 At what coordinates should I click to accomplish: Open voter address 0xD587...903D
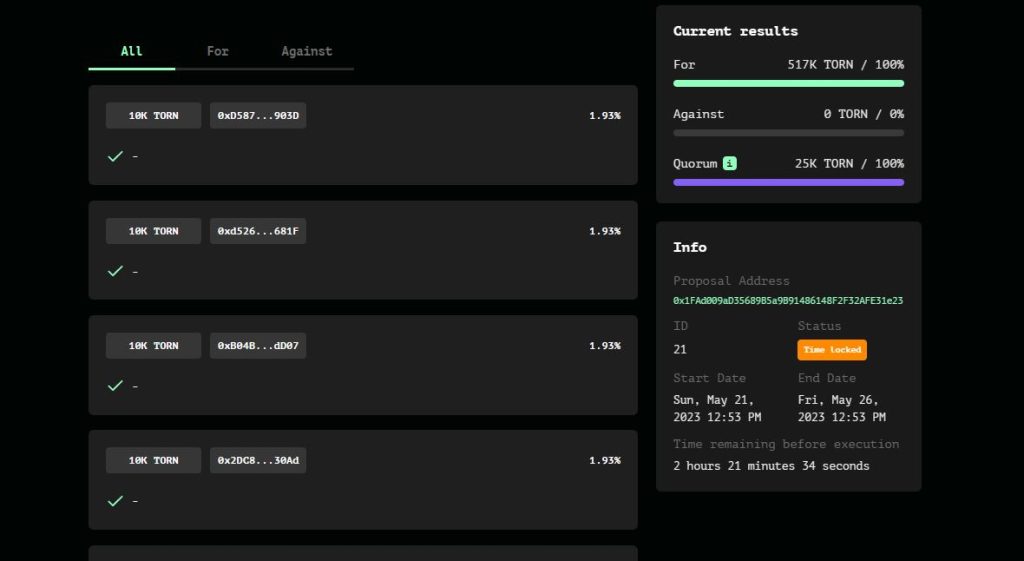coord(258,116)
